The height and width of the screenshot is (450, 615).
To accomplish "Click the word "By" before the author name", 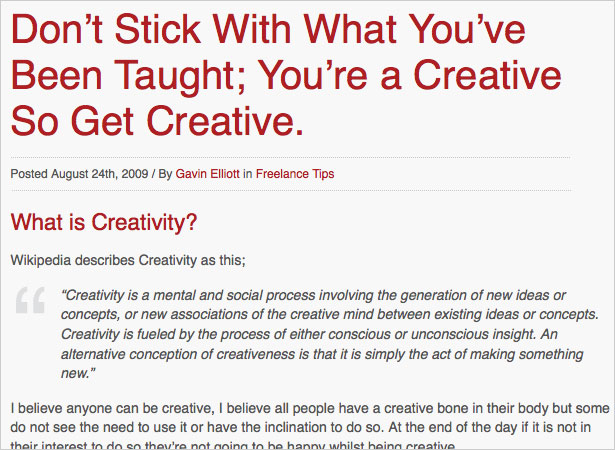I will click(165, 174).
